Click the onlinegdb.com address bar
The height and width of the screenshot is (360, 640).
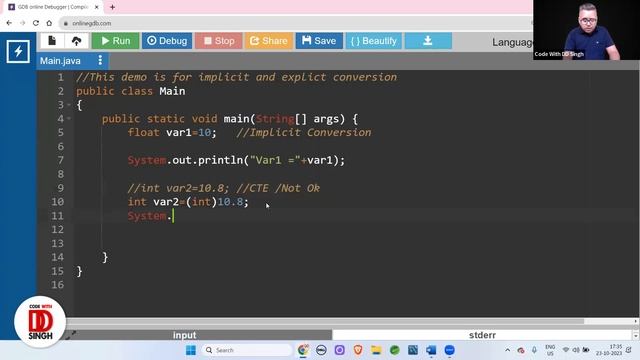click(x=296, y=23)
